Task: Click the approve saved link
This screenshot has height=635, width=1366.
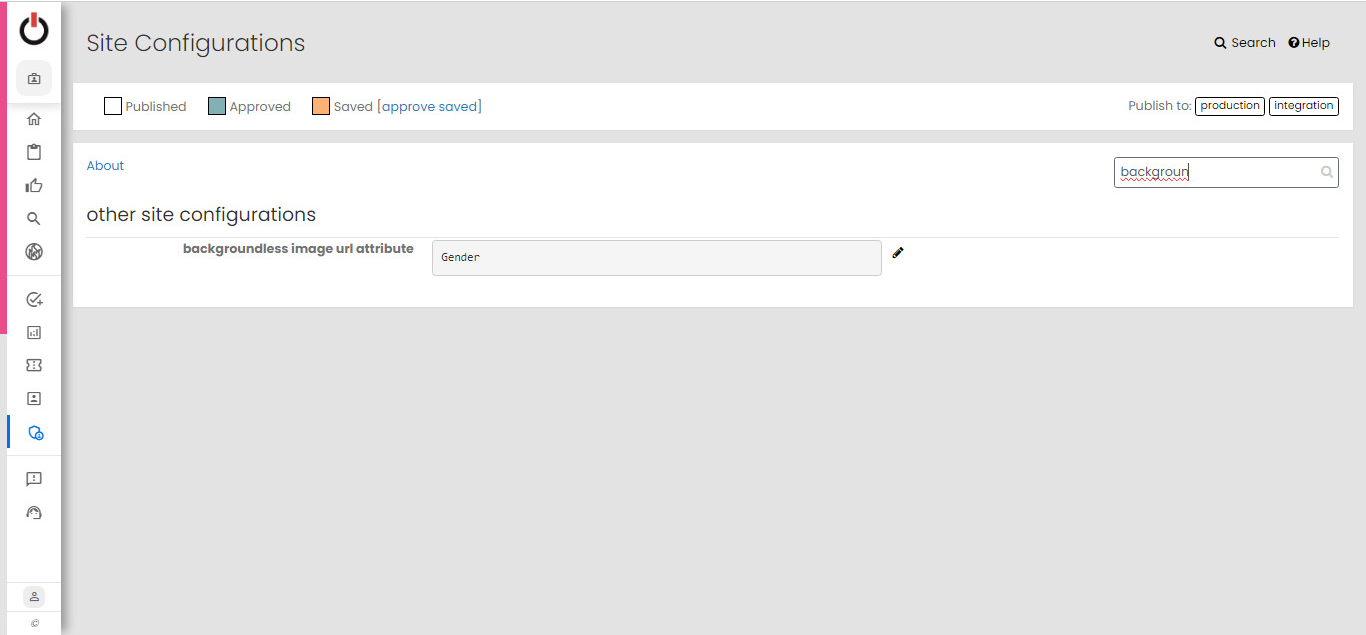Action: [x=430, y=106]
